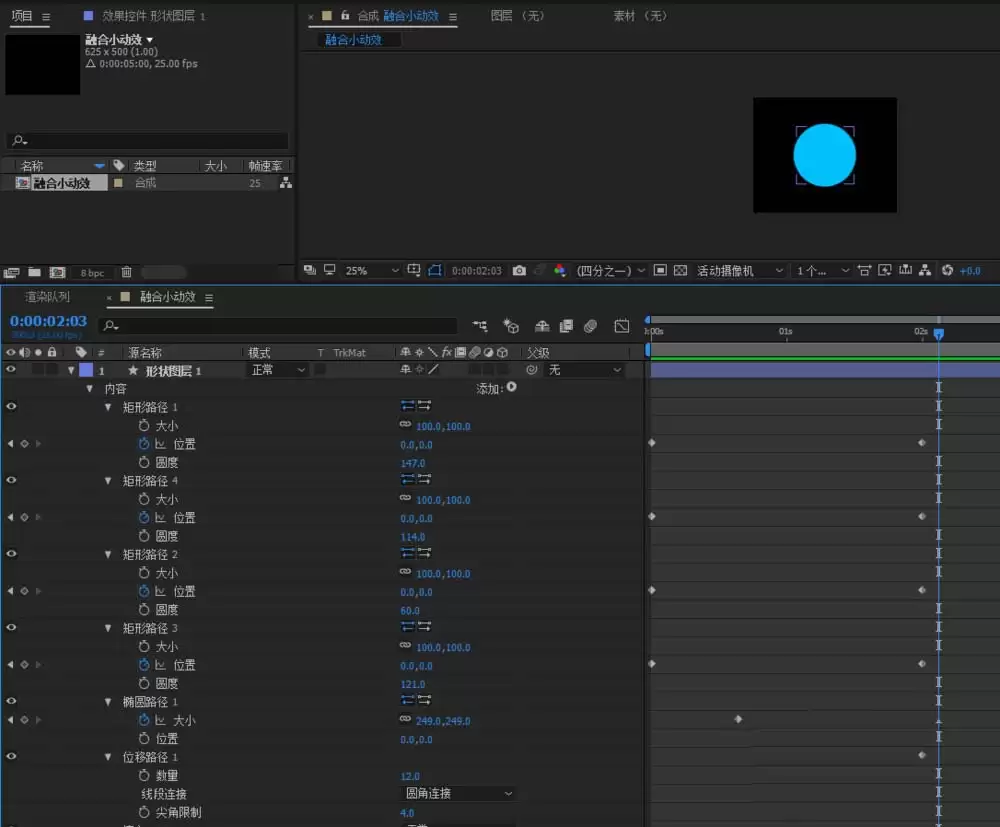
Task: Toggle the transparency grid icon in viewer
Action: click(x=680, y=270)
